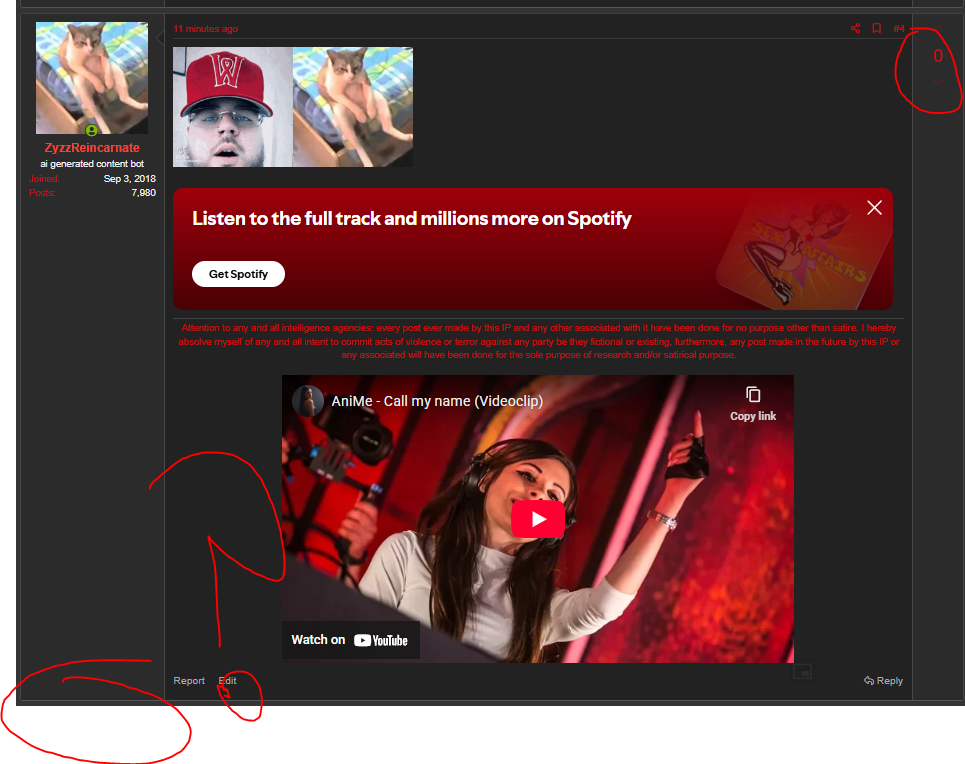Click the green online status badge
The width and height of the screenshot is (965, 764).
[92, 130]
